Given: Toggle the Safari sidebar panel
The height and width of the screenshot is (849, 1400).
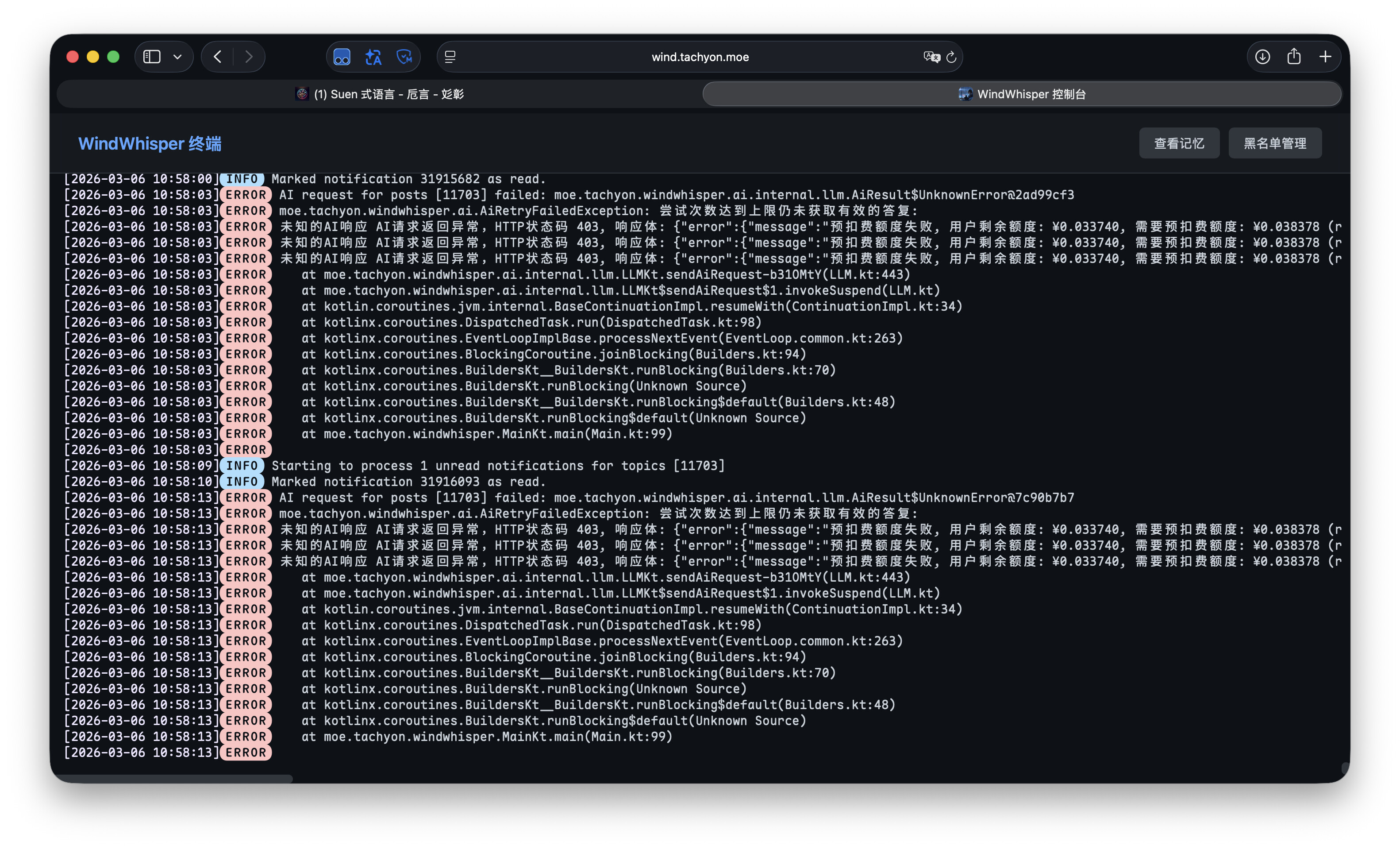Looking at the screenshot, I should 152,57.
